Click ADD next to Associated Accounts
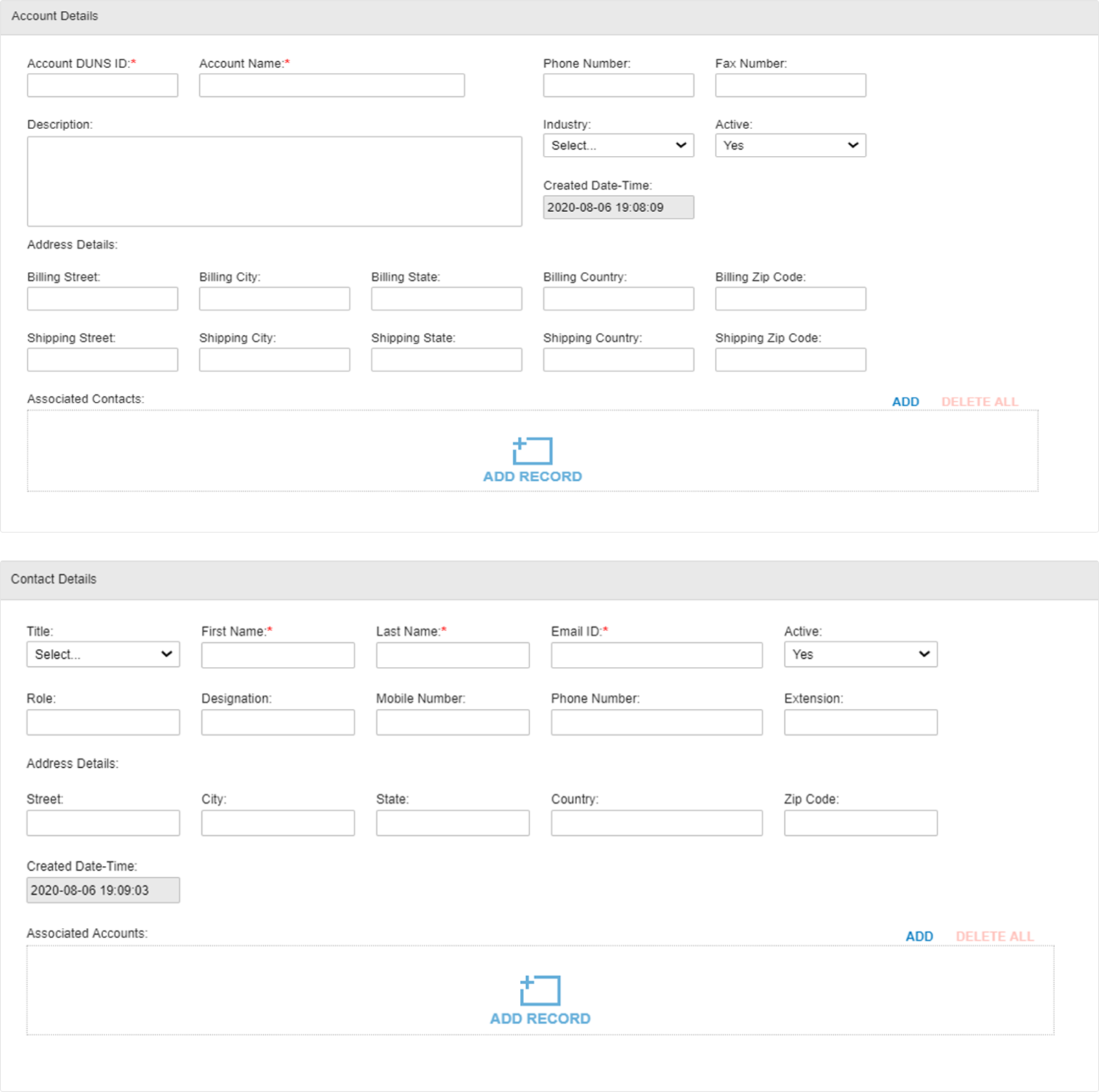Screen dimensions: 1099x1092 (x=918, y=936)
